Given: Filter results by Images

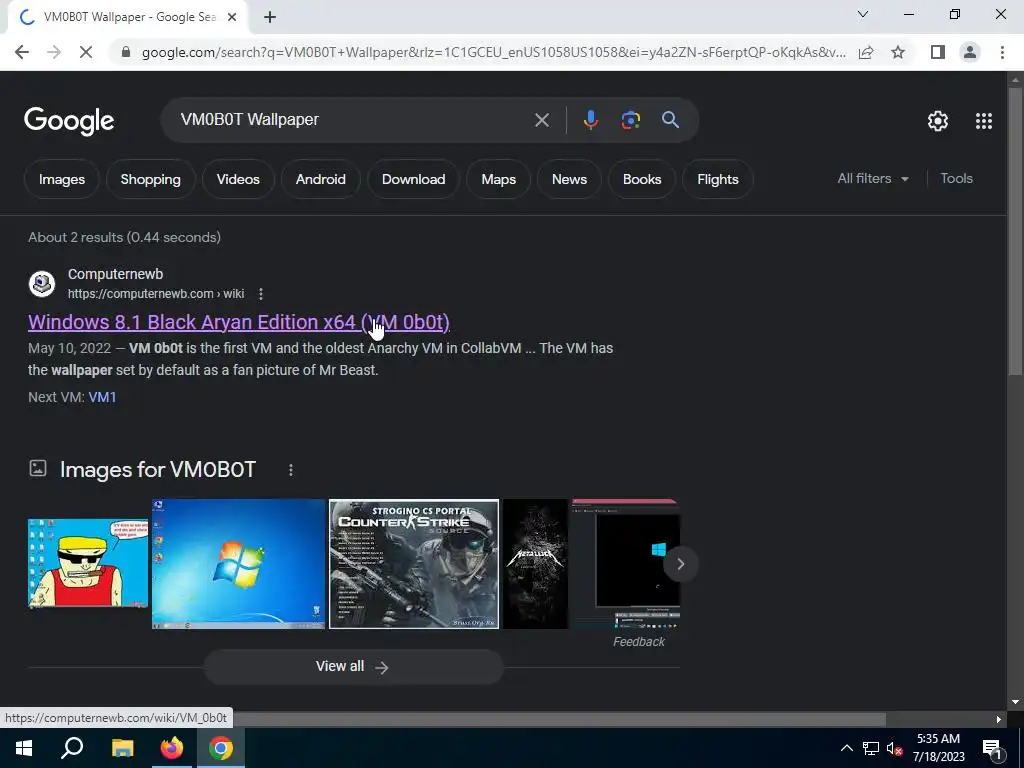Looking at the screenshot, I should (x=62, y=180).
